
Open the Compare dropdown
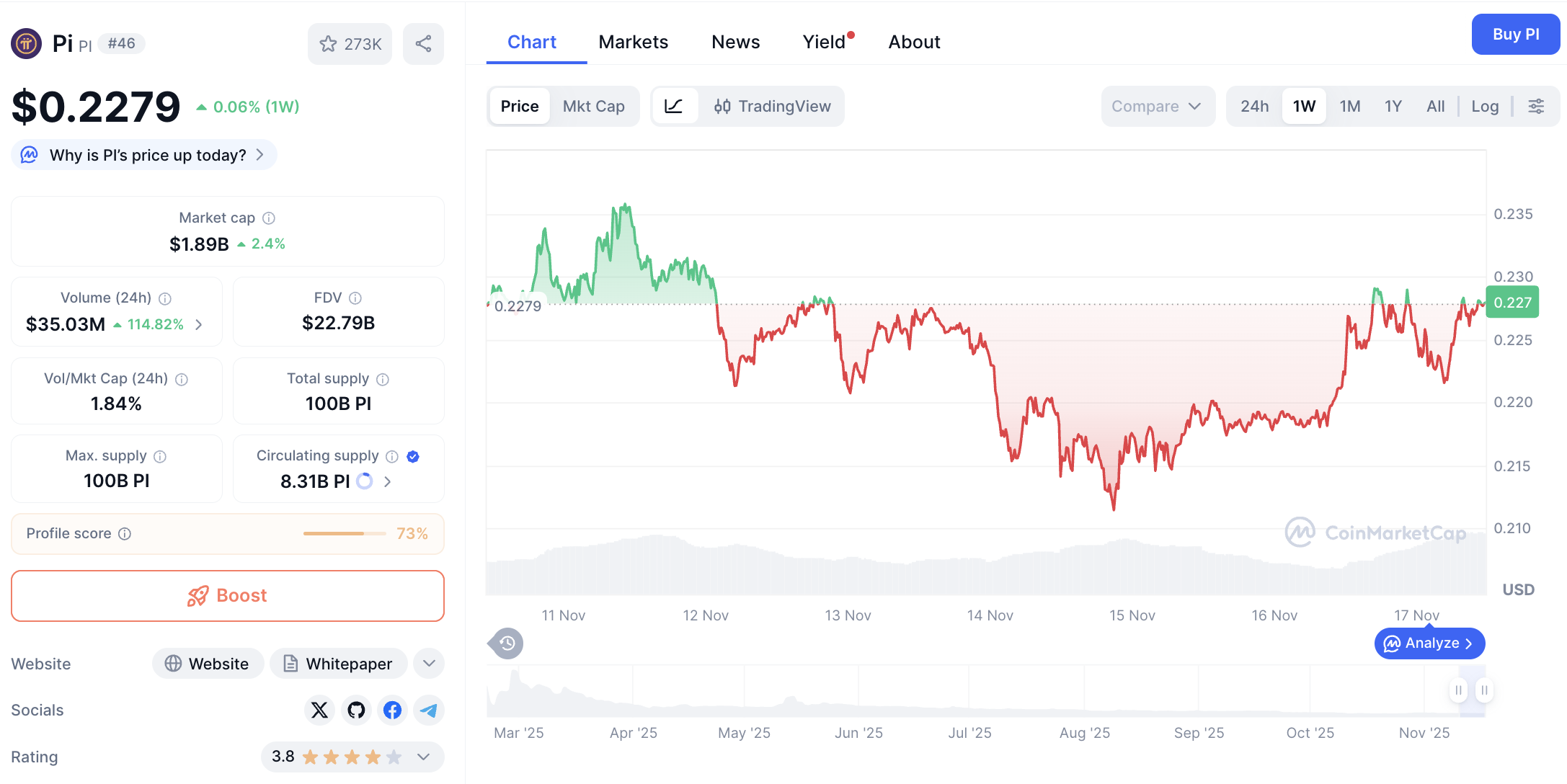(x=1157, y=106)
